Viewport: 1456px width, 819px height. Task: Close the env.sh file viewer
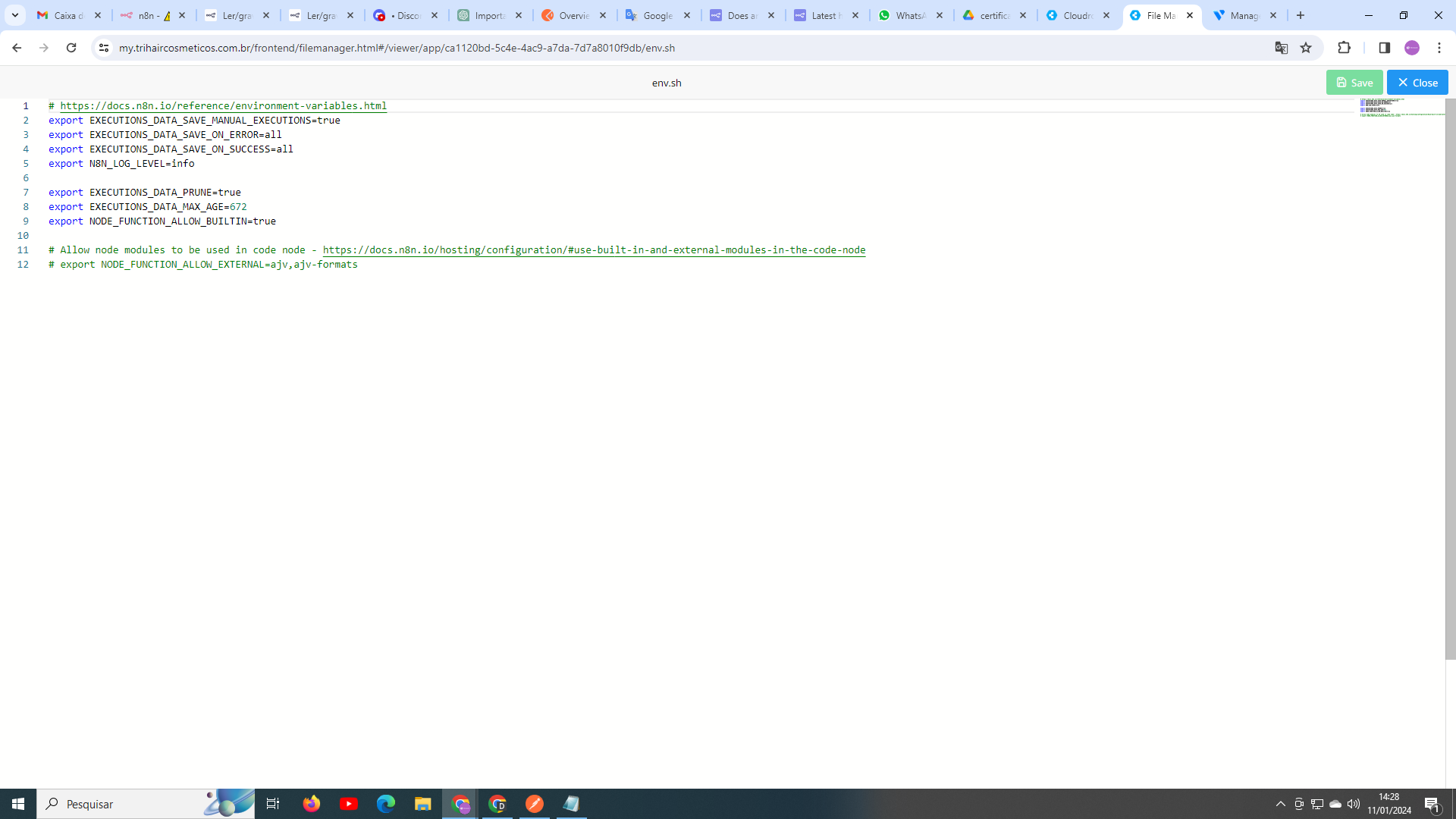pos(1417,83)
